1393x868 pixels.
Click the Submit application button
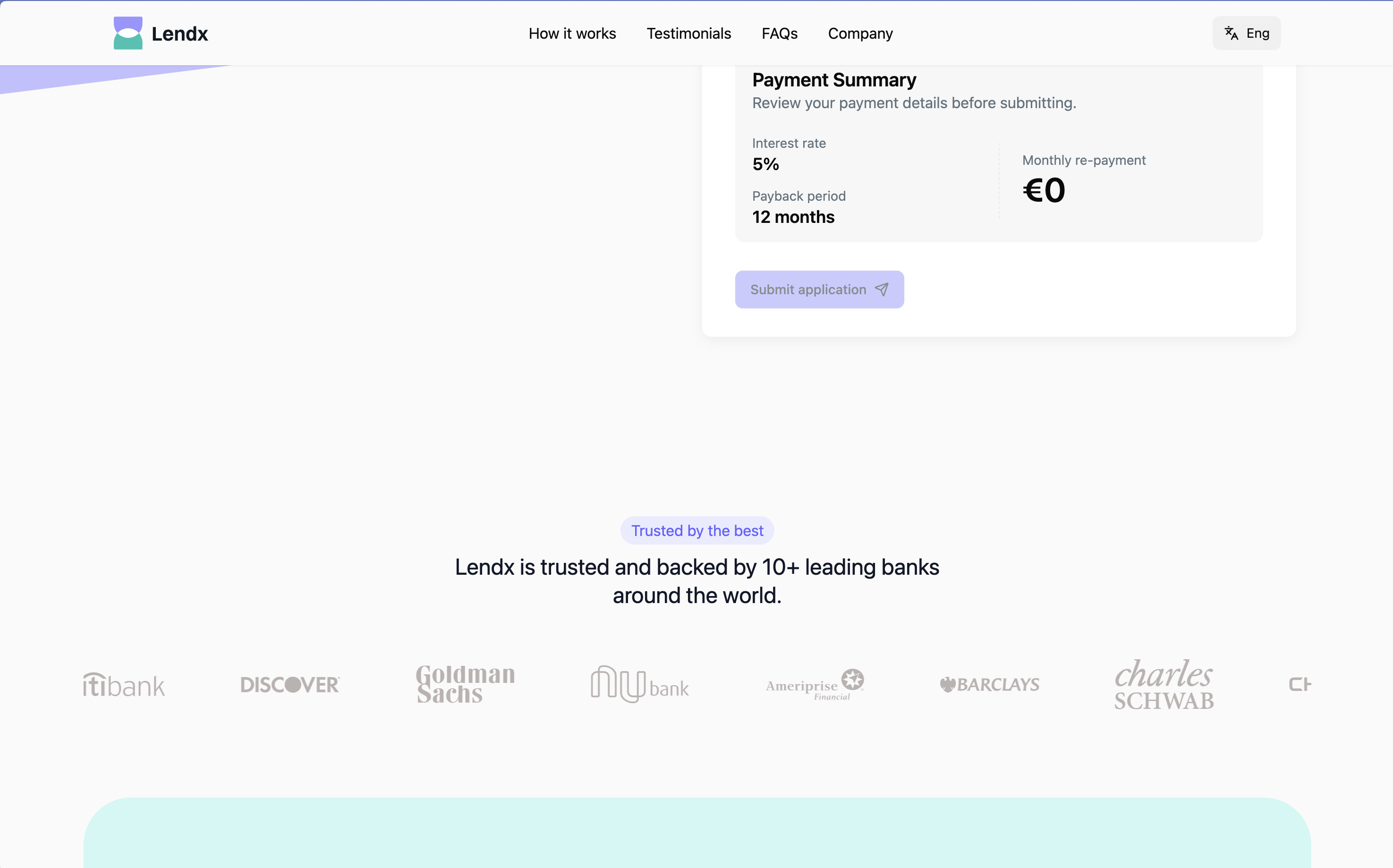click(819, 289)
